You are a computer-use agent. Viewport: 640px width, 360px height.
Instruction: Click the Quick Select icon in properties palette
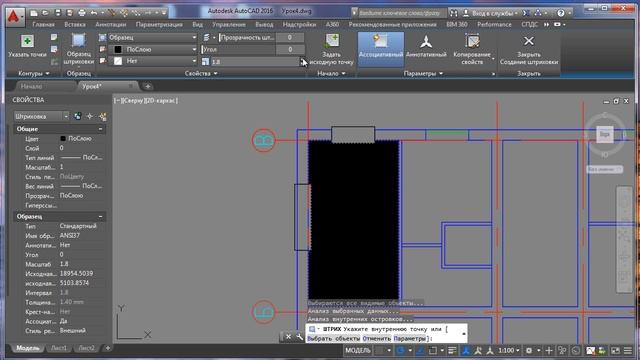(103, 117)
